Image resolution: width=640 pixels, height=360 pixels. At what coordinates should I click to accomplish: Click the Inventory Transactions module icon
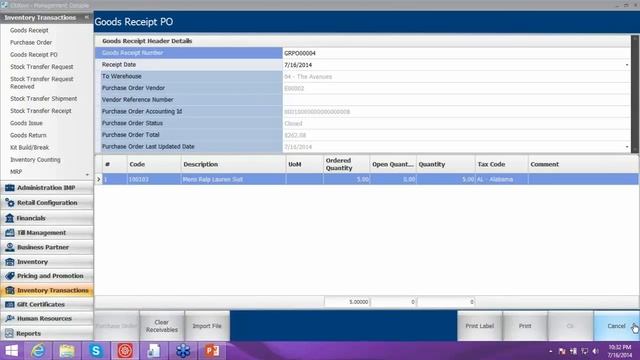[10, 290]
